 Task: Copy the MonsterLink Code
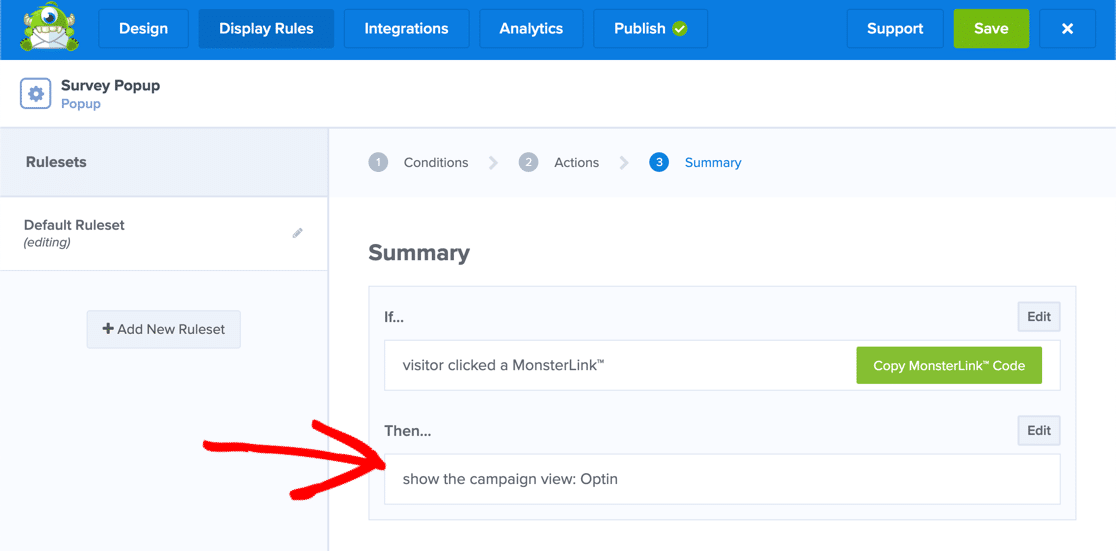(949, 366)
